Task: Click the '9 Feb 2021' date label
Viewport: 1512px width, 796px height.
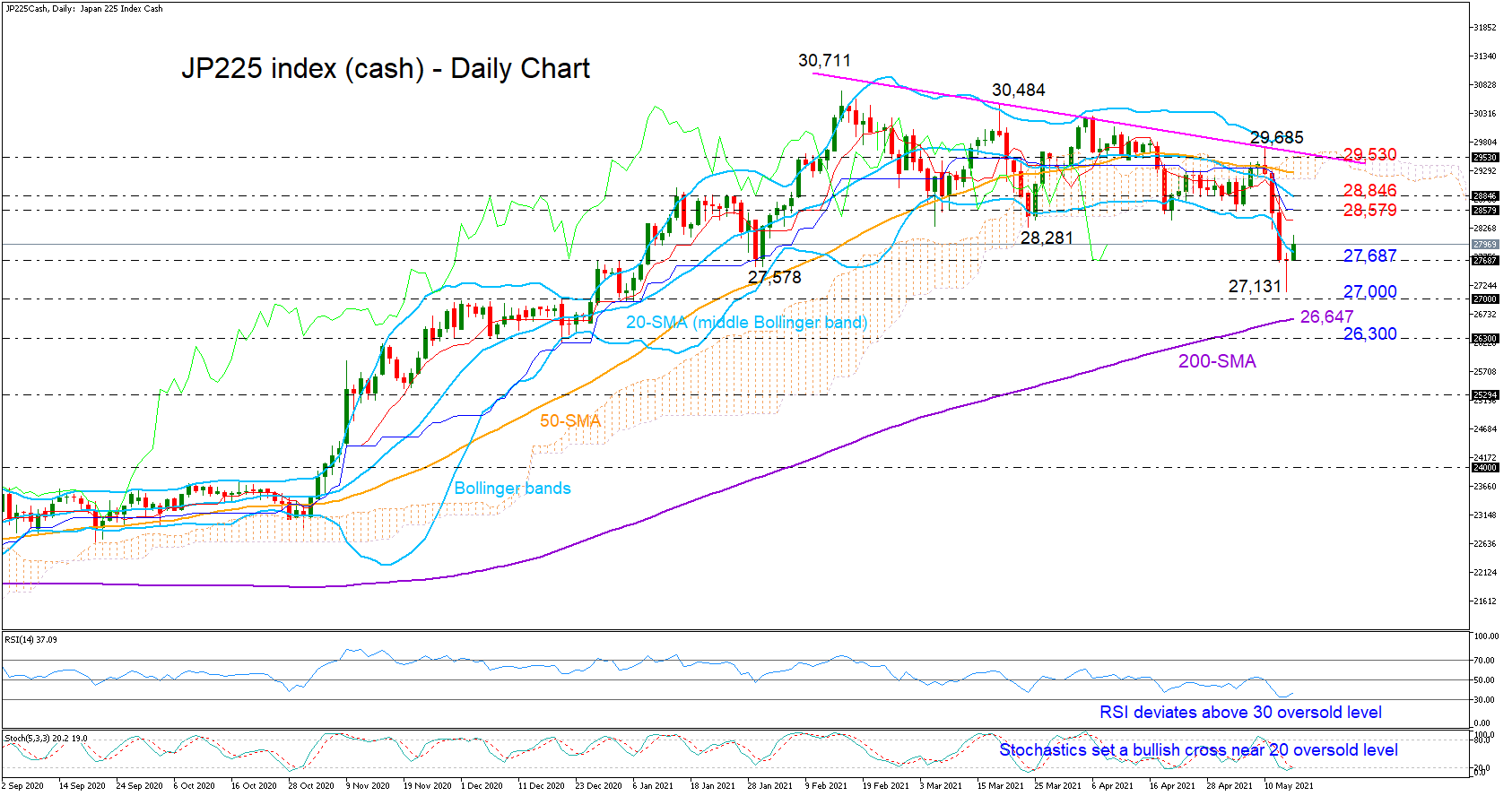Action: [826, 786]
